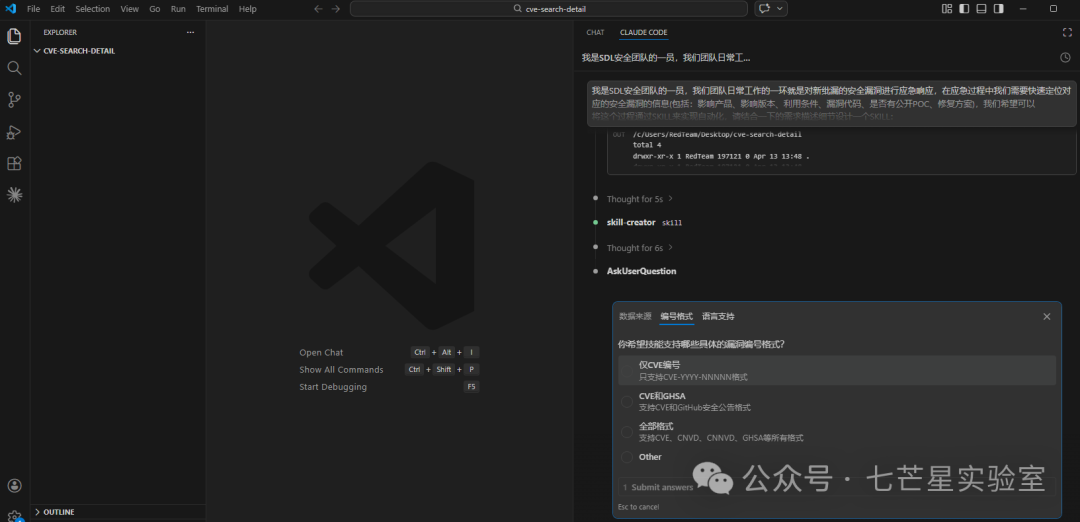Open the Explorer view in activity bar
Viewport: 1080px width, 522px height.
[14, 36]
